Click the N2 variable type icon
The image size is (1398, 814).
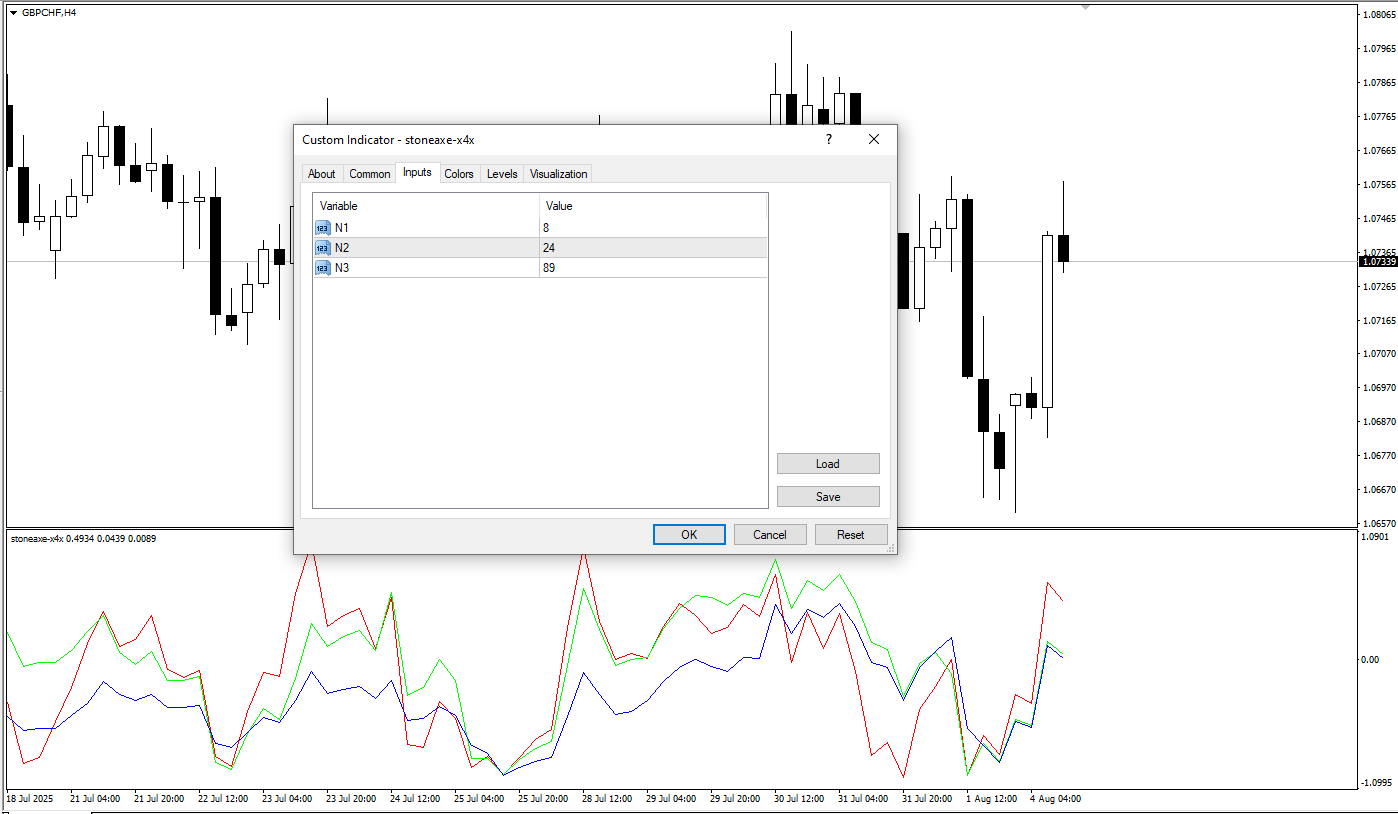(x=322, y=248)
